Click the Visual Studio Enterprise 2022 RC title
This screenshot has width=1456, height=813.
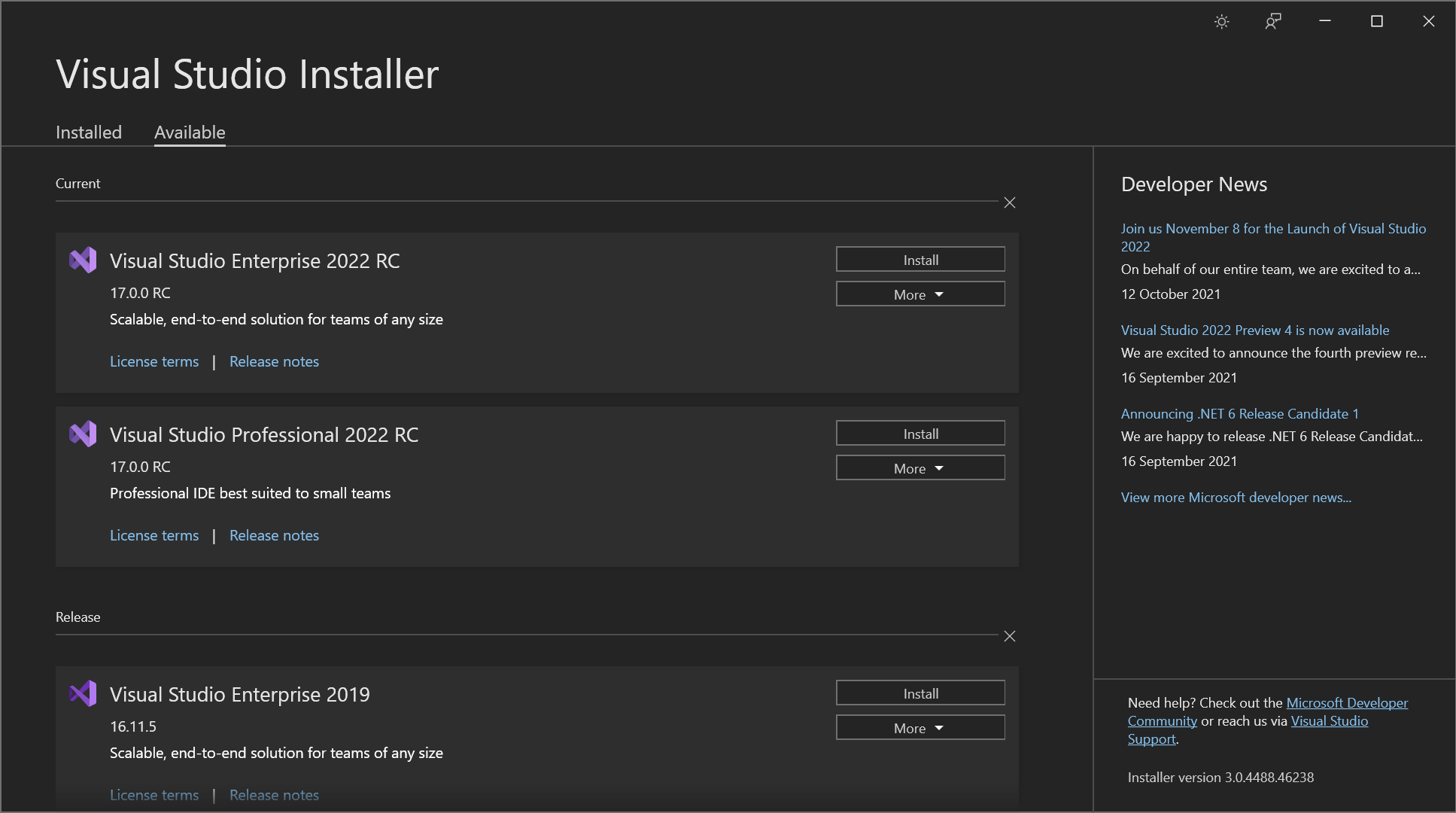[255, 261]
